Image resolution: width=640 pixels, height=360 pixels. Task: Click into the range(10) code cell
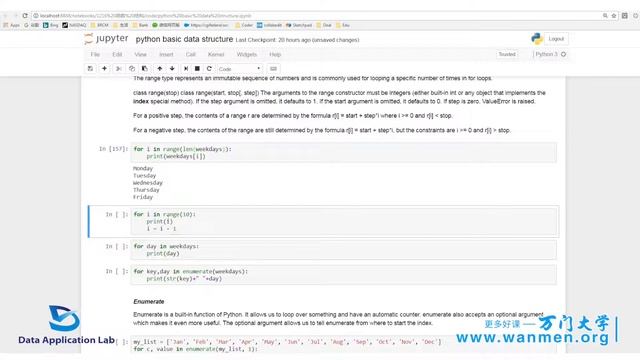click(344, 222)
